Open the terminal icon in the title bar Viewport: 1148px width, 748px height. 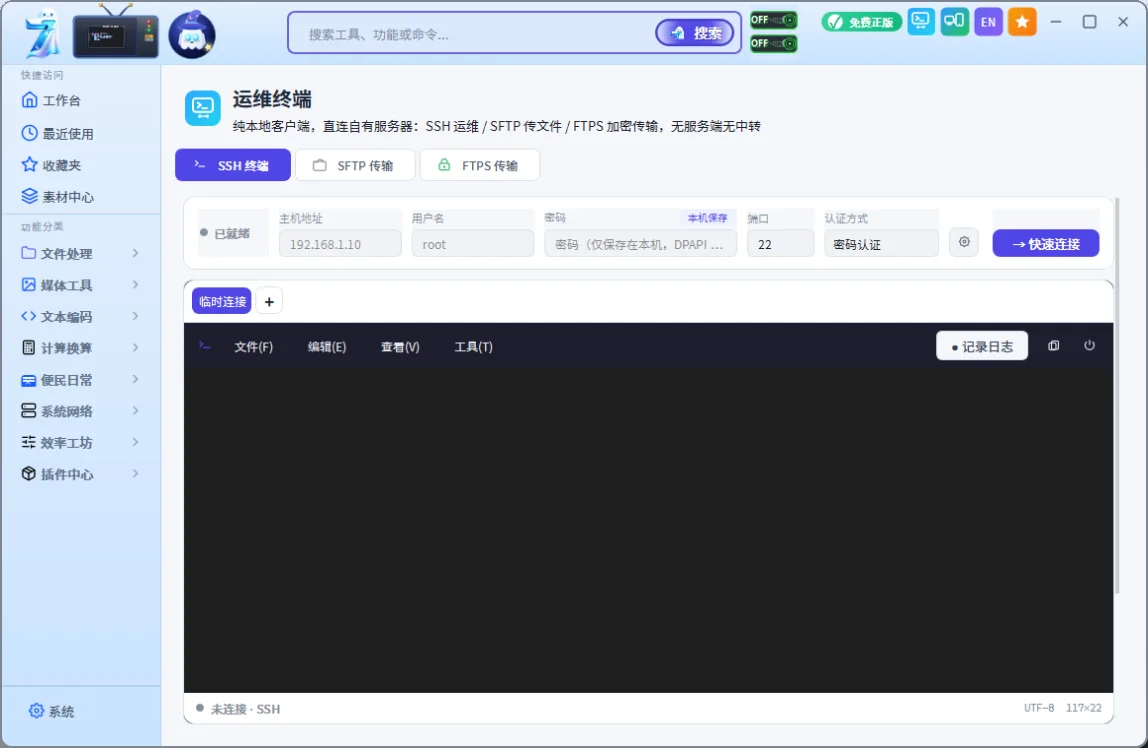[921, 21]
